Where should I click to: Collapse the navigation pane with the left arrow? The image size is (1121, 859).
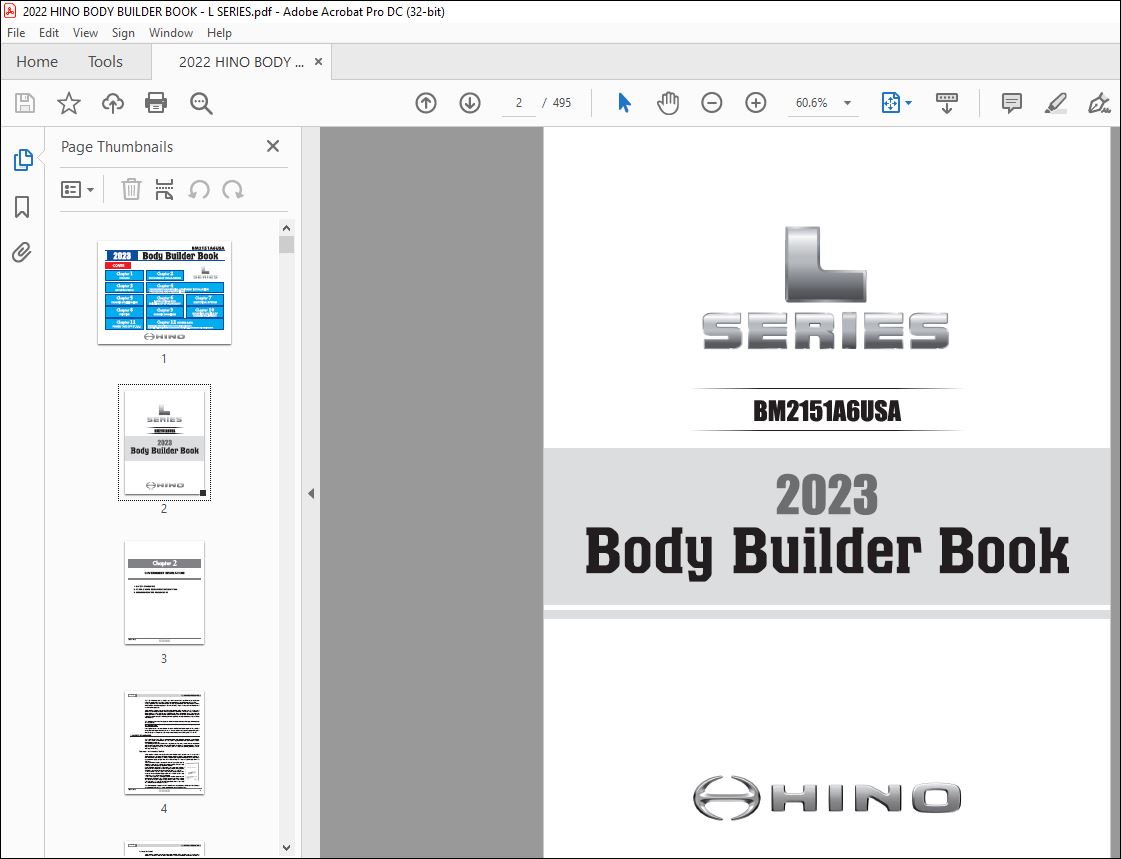pos(311,493)
